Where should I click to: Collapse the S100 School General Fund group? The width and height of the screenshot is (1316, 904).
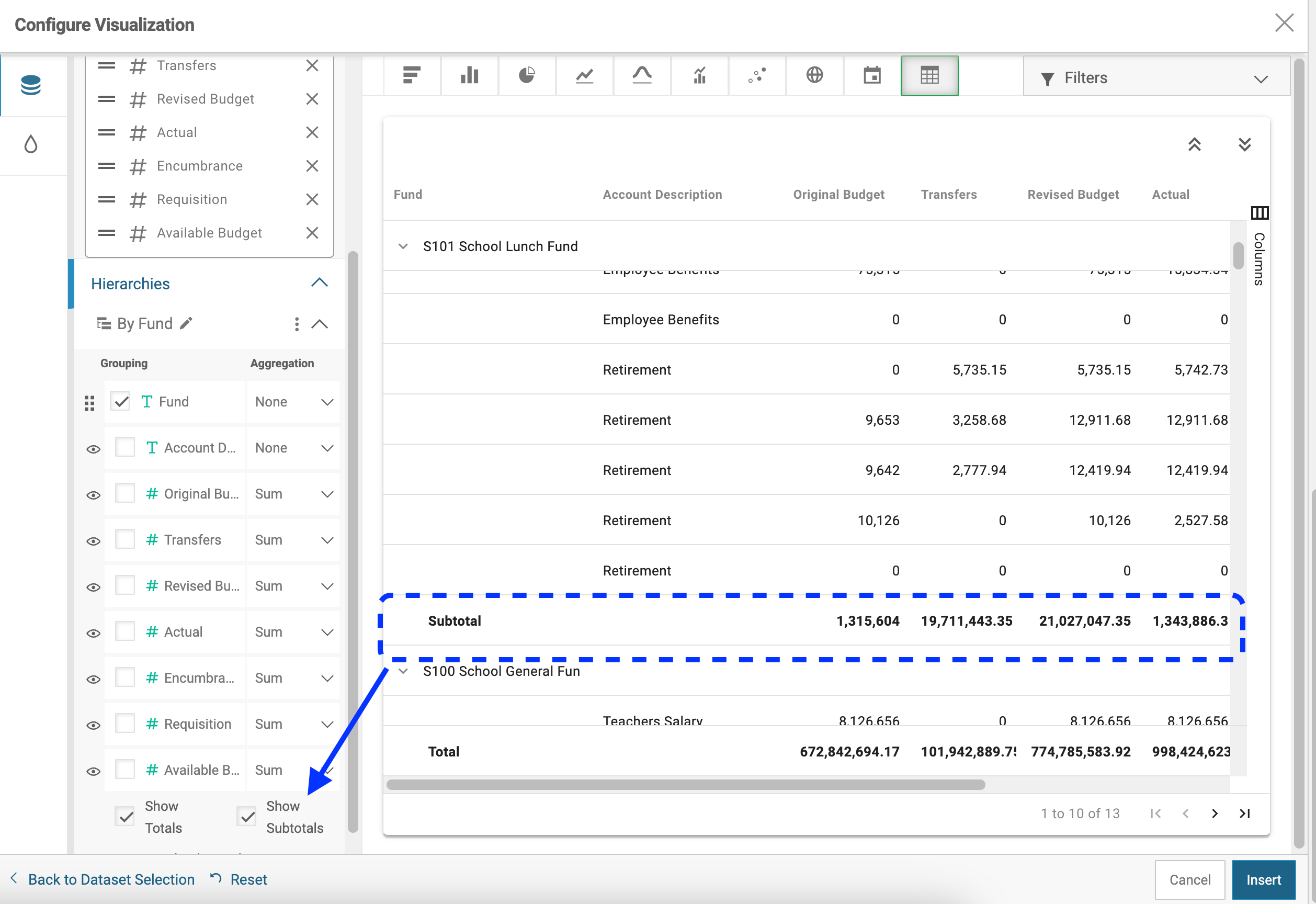pos(403,671)
